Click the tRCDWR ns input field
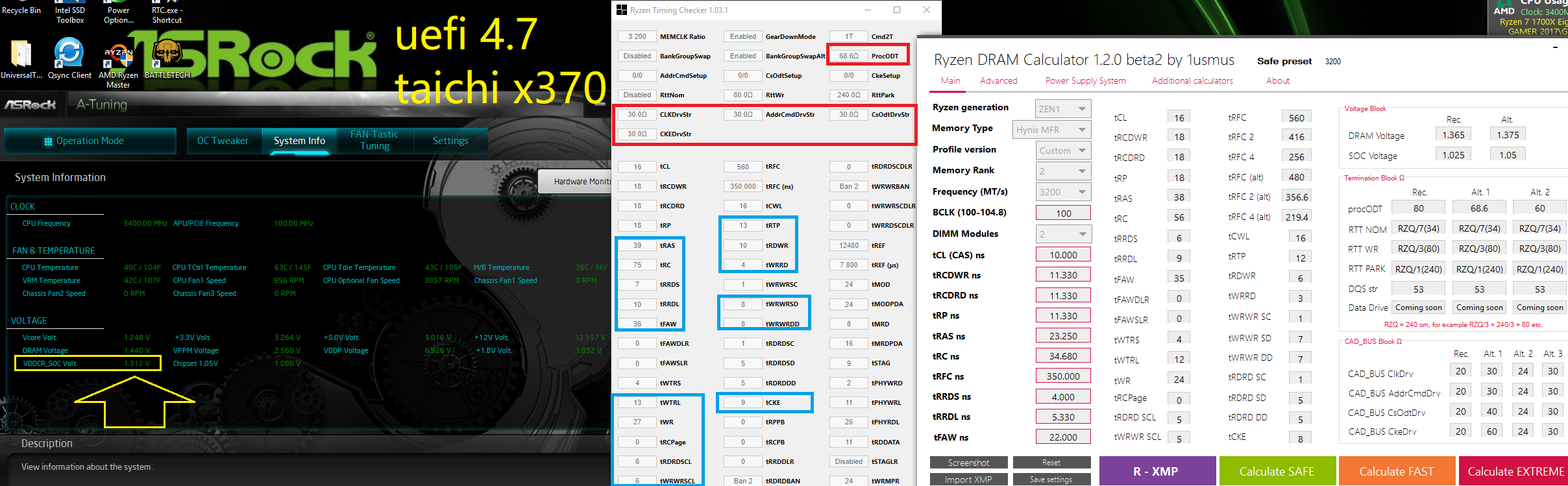Image resolution: width=1568 pixels, height=486 pixels. 1063,275
